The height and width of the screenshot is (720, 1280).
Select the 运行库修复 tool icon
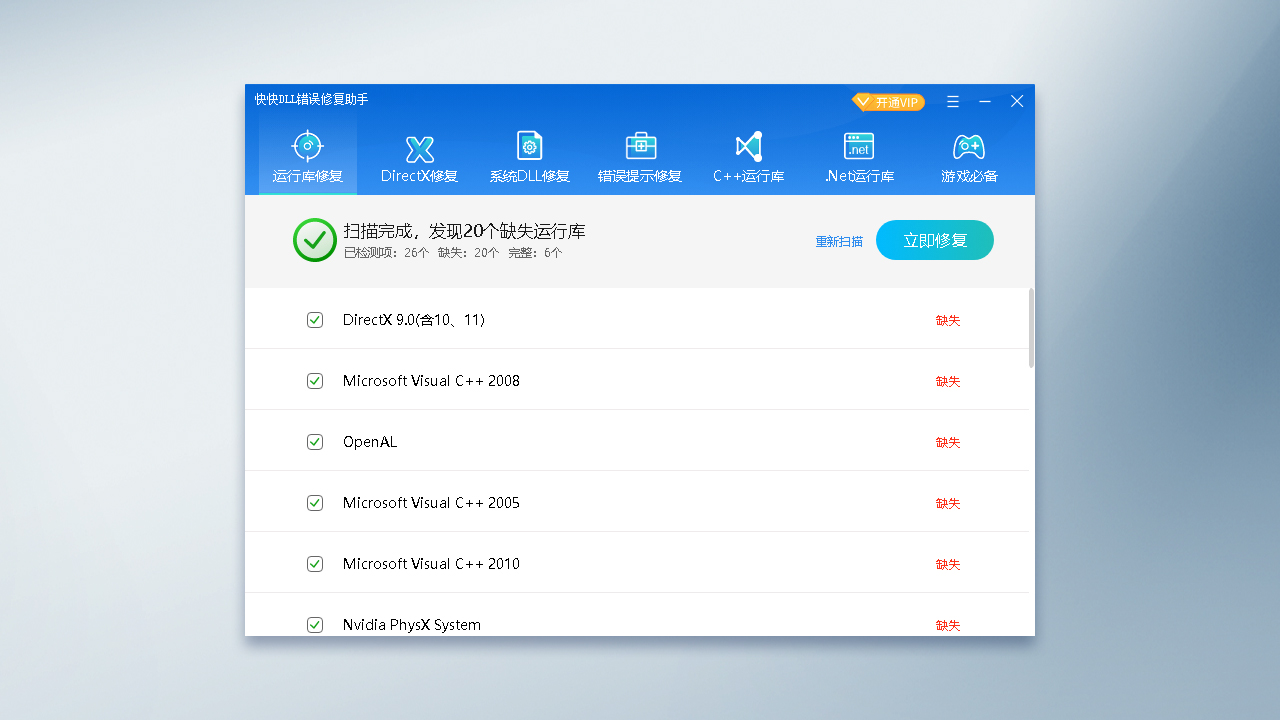pos(307,146)
